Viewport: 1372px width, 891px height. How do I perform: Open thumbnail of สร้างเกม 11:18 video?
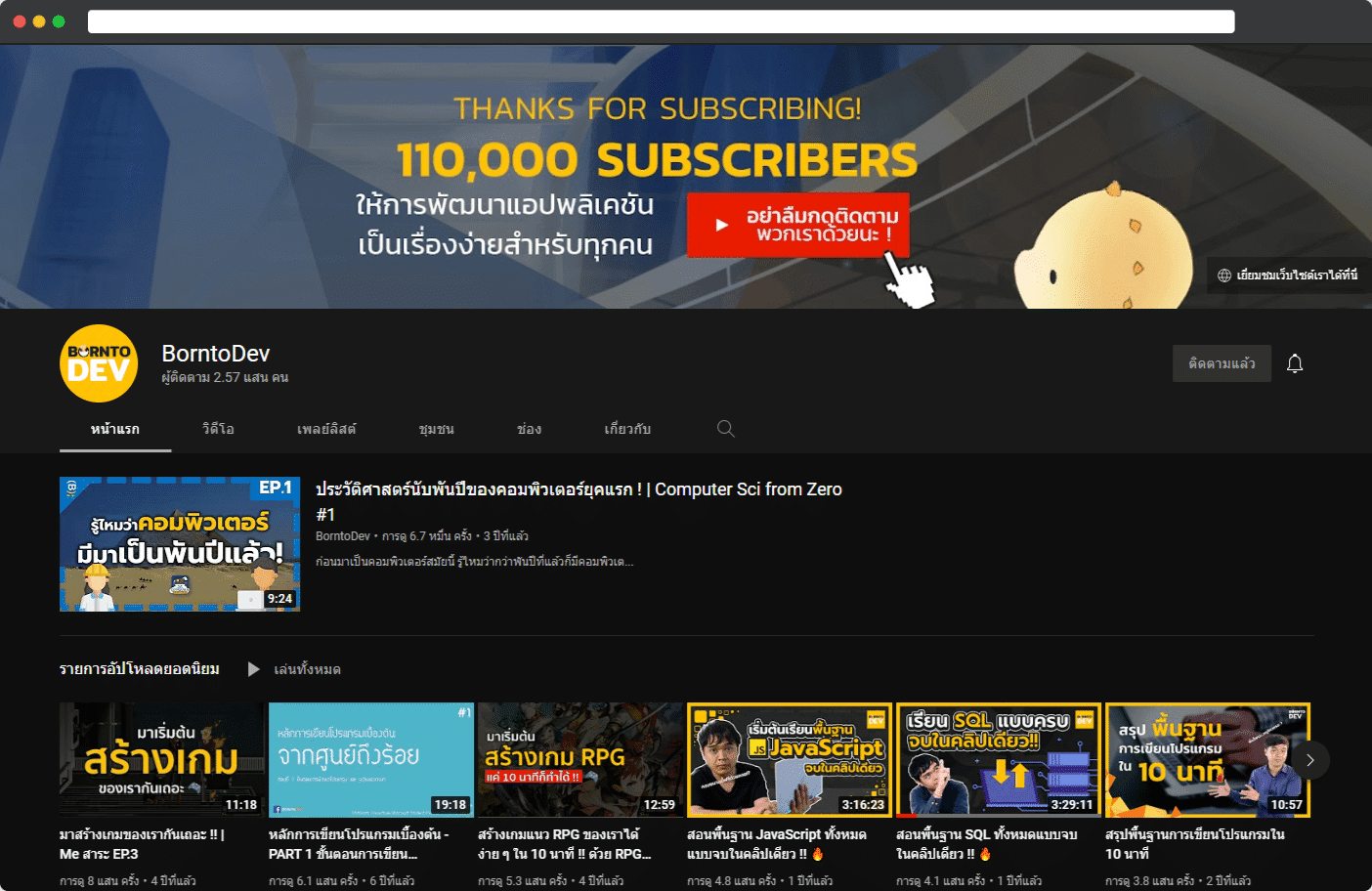162,760
